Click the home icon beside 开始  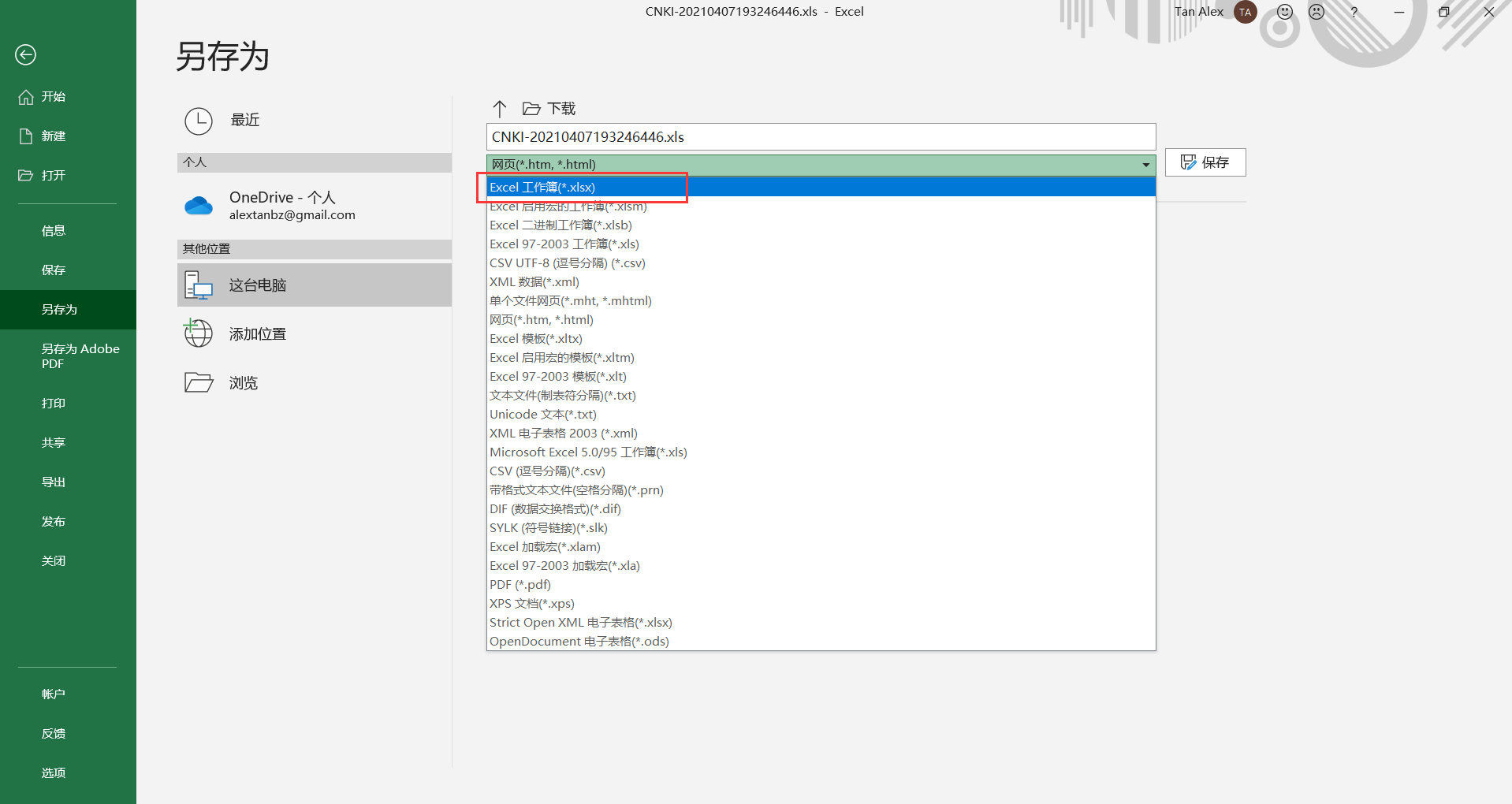pos(26,97)
